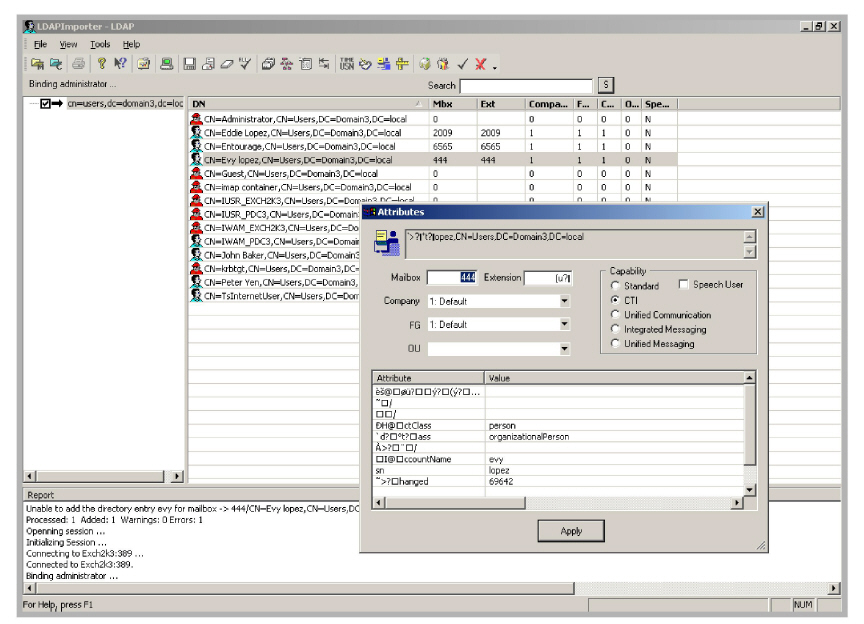Viewport: 864px width, 624px height.
Task: Open help via the yellow question mark icon
Action: [101, 64]
